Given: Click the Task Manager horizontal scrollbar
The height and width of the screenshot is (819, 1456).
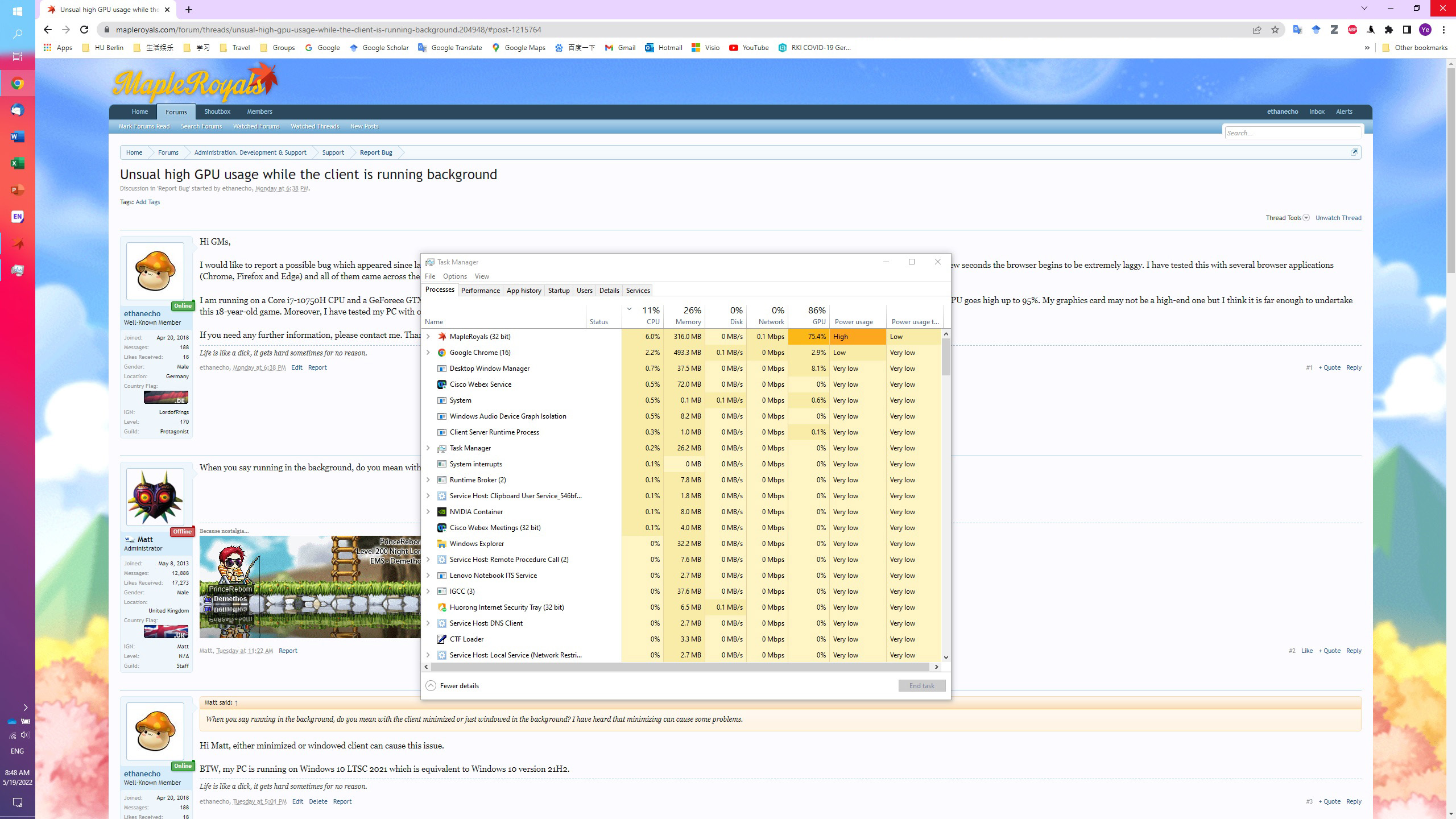Looking at the screenshot, I should coord(681,667).
